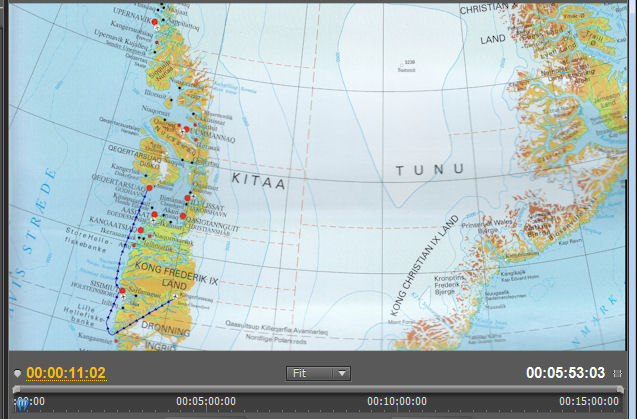Click the small round icon left of current timecode
Screen dimensions: 637x419
(x=18, y=374)
